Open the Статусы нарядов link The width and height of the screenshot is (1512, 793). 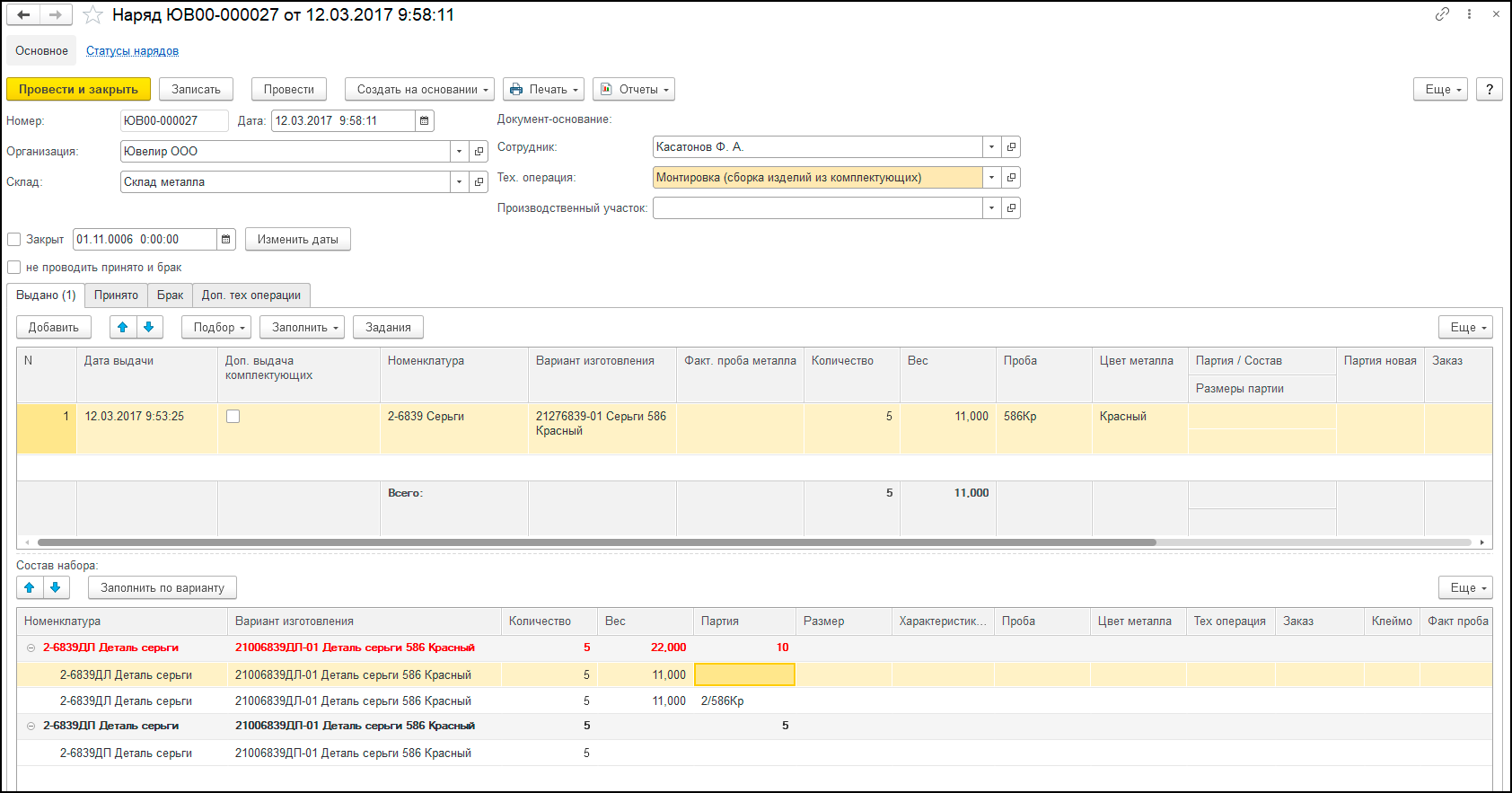tap(132, 51)
